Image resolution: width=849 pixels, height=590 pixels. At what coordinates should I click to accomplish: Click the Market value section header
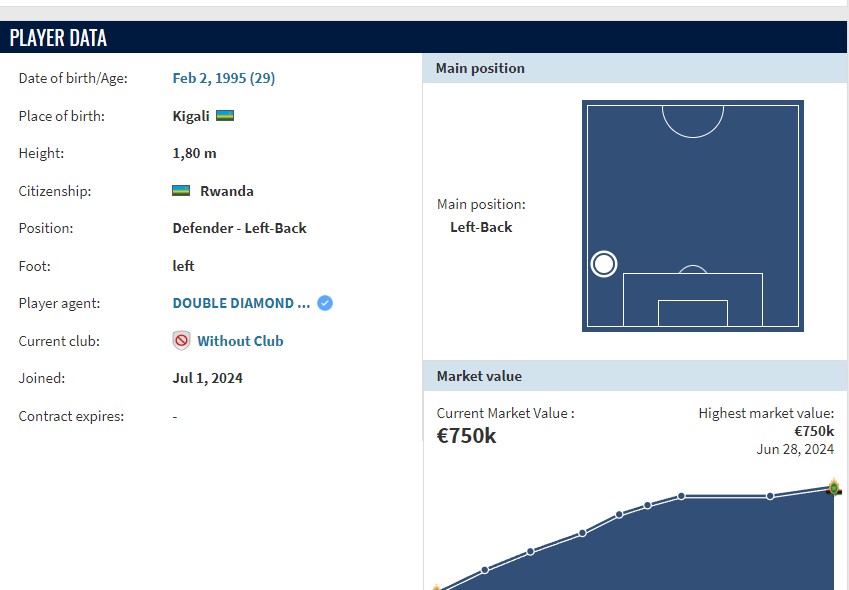tap(479, 376)
